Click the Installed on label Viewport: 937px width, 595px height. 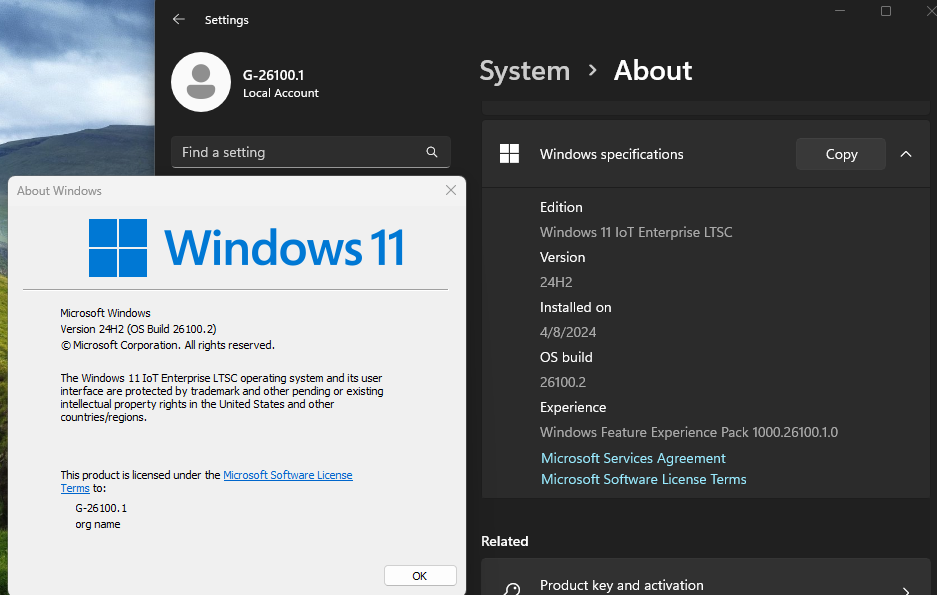point(575,307)
